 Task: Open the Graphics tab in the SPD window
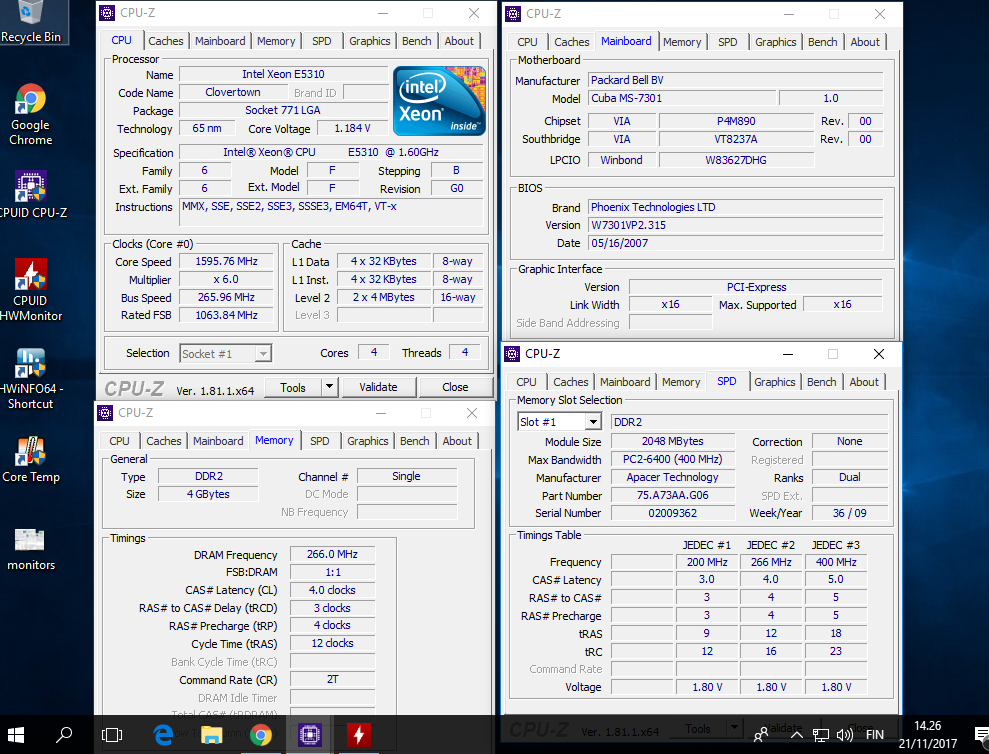(775, 382)
